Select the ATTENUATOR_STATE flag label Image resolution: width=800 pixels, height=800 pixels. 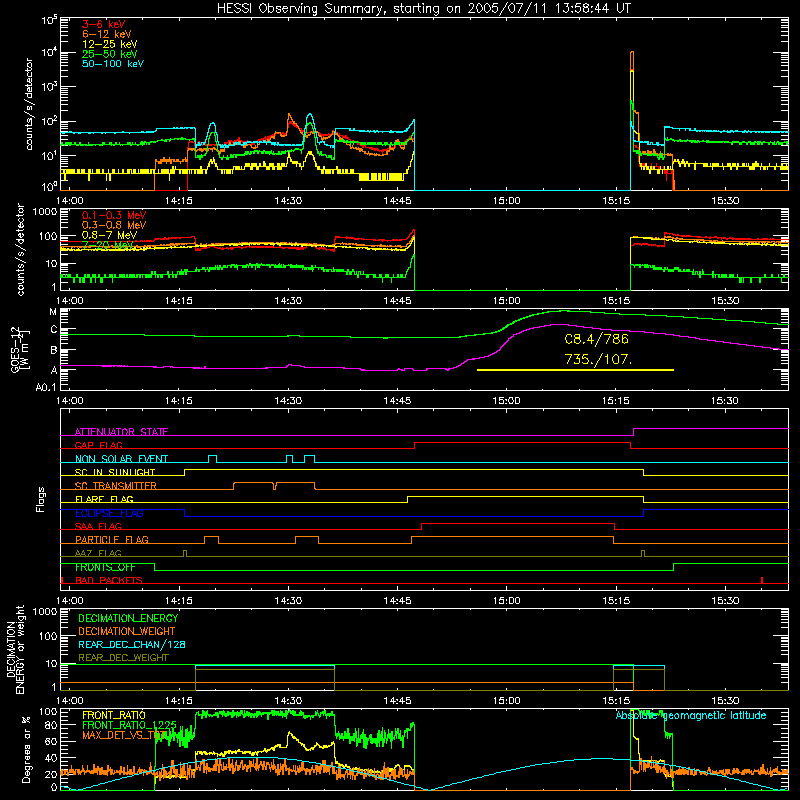(121, 432)
